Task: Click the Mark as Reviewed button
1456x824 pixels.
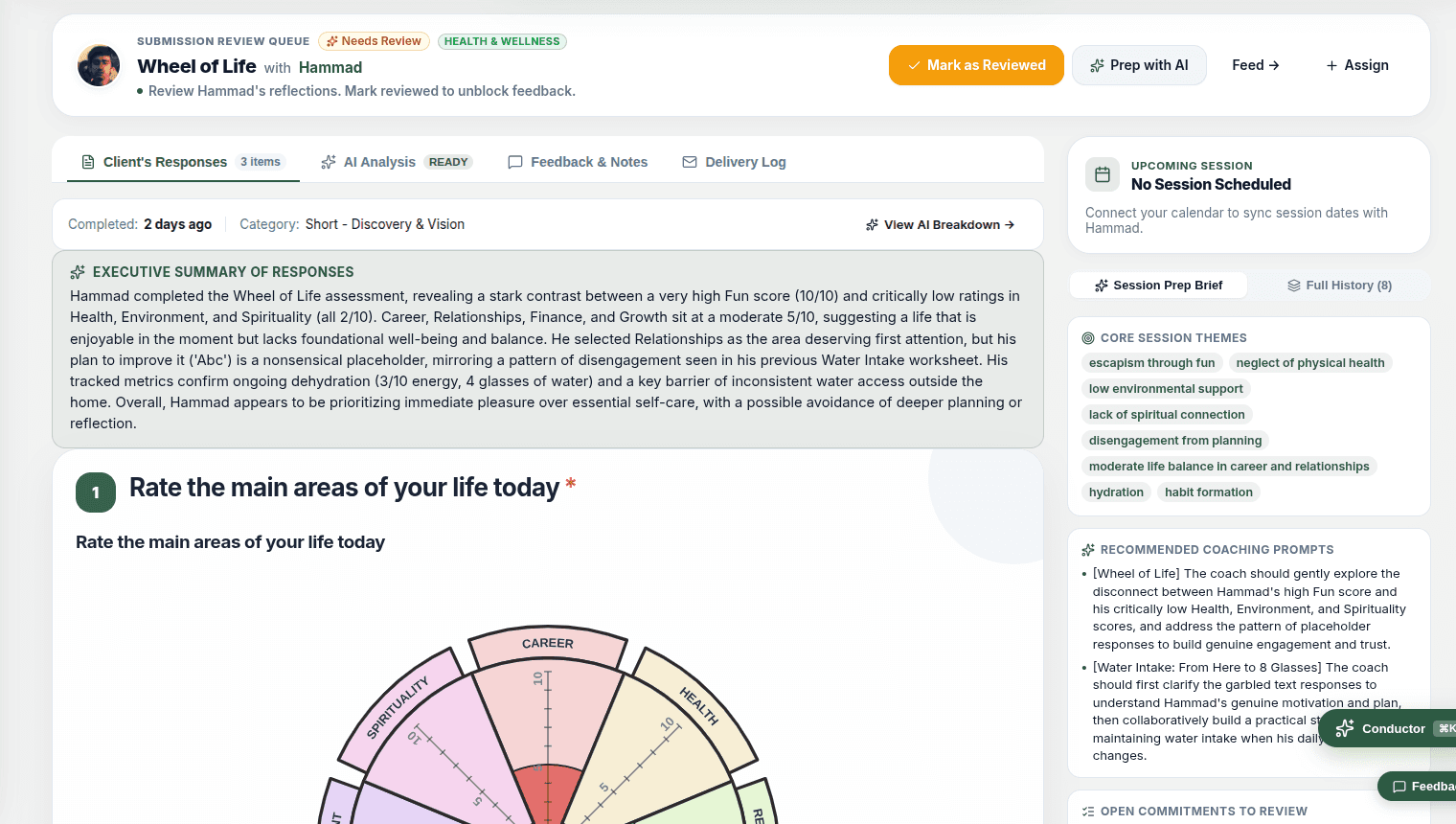Action: (x=976, y=65)
